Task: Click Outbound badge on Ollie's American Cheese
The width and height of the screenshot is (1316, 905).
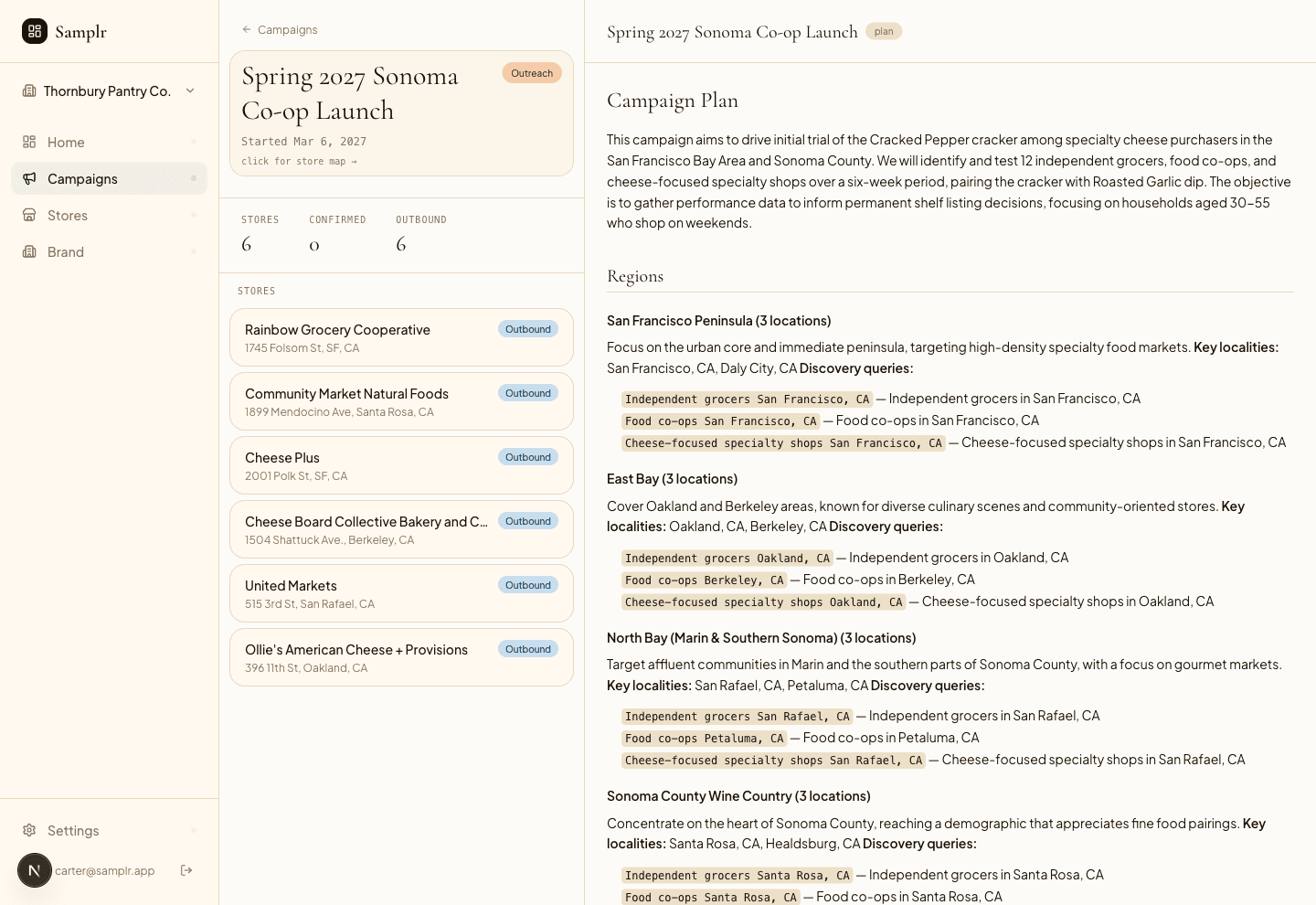Action: 528,649
